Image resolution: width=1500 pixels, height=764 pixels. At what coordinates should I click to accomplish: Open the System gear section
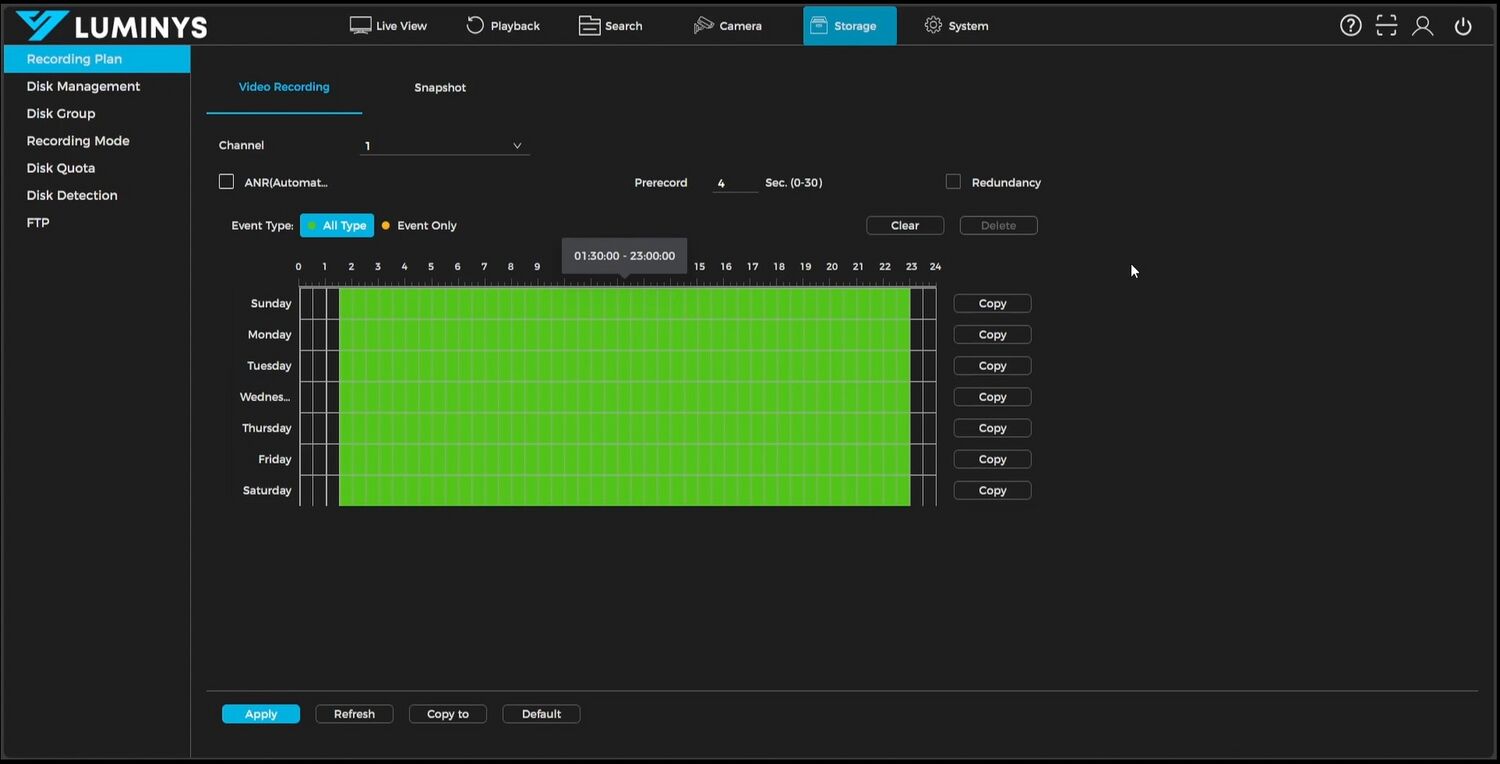(x=956, y=26)
